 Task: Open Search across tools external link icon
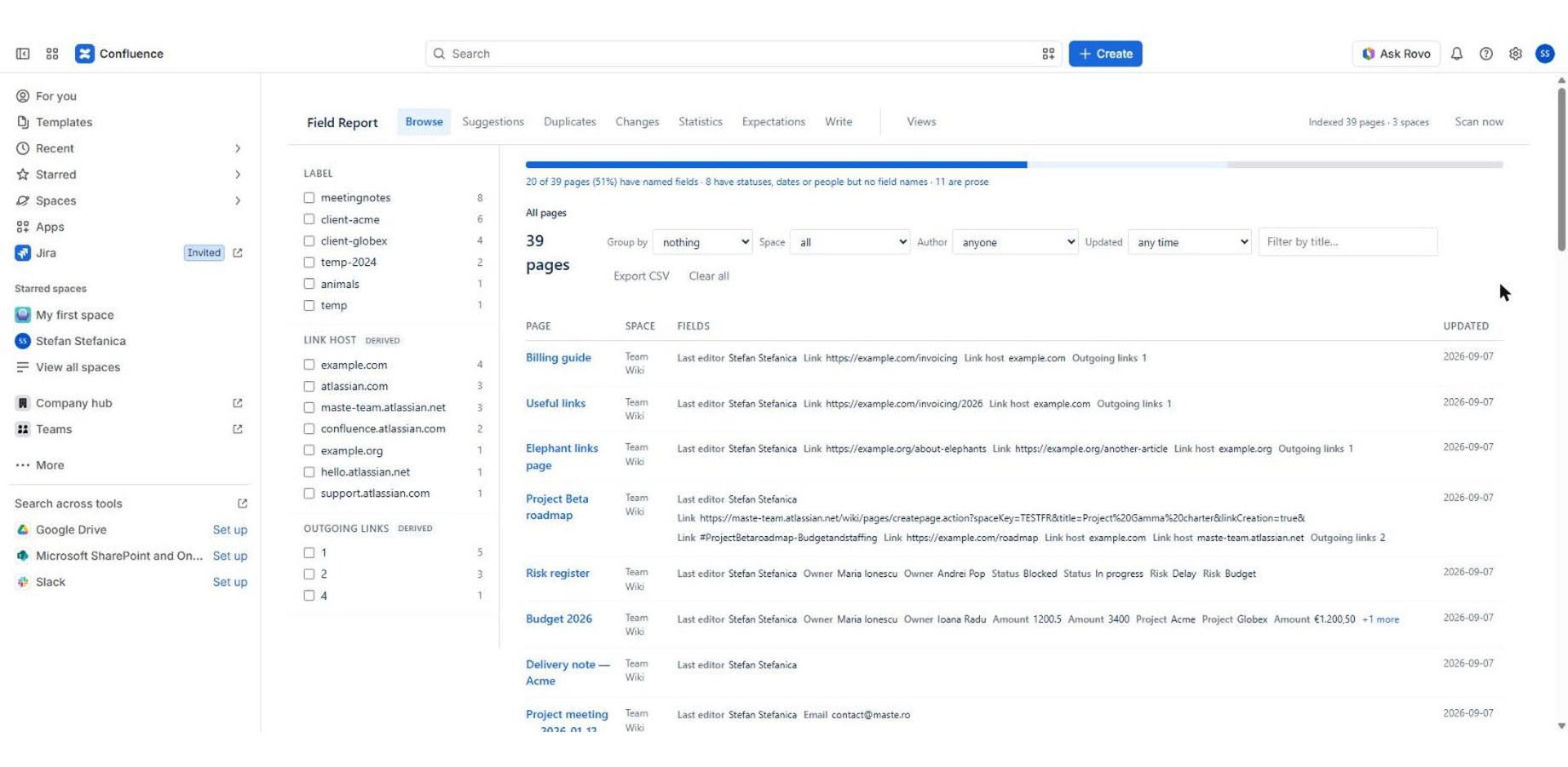242,504
